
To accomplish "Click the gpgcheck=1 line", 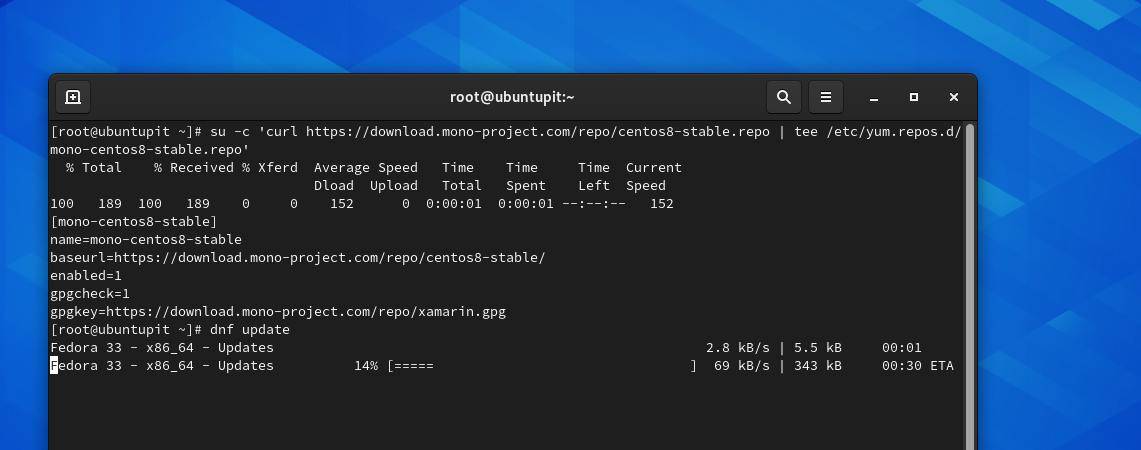I will coord(90,294).
